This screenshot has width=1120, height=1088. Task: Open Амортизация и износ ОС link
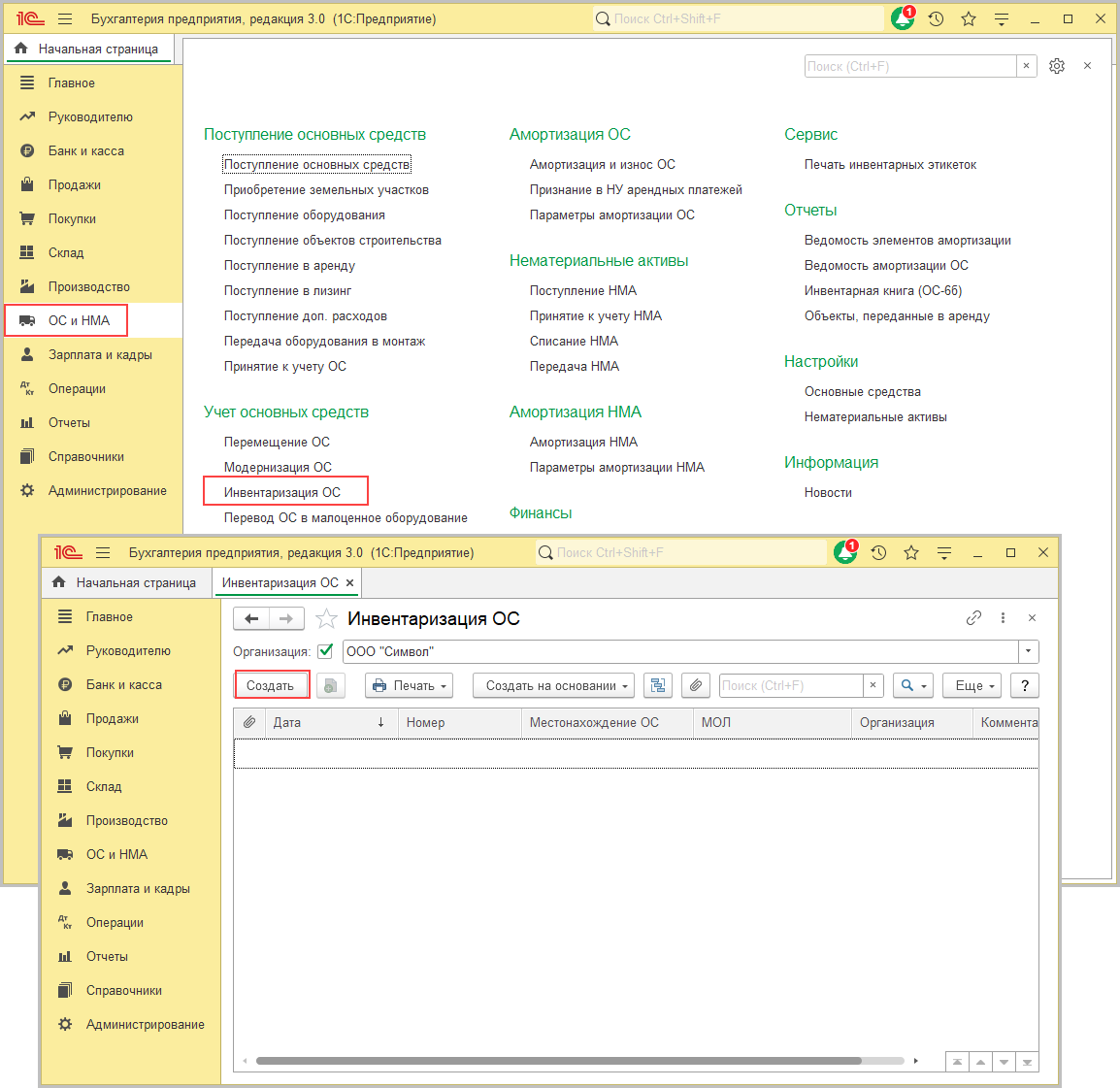[x=602, y=164]
